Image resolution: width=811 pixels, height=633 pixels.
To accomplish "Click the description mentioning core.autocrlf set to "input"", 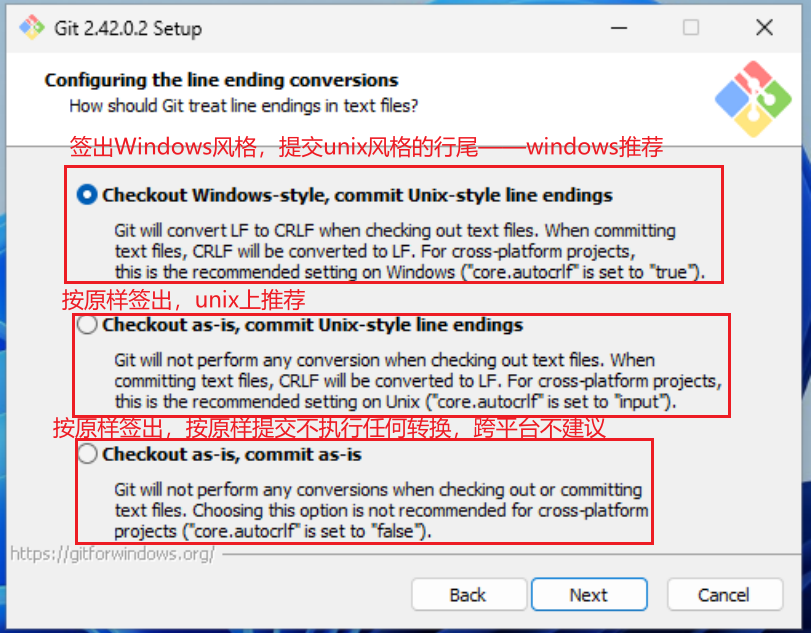I will pos(415,381).
